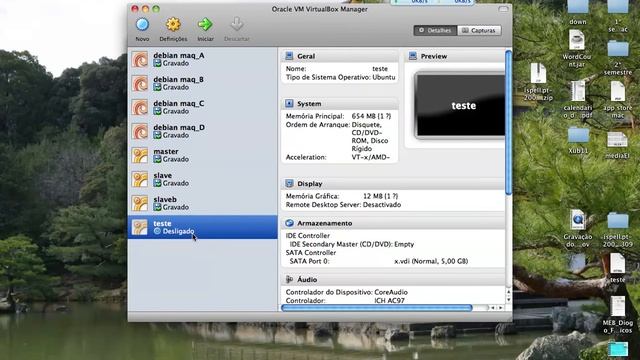Open the mediaEl desktop item
Viewport: 640px width, 360px height.
[x=617, y=145]
